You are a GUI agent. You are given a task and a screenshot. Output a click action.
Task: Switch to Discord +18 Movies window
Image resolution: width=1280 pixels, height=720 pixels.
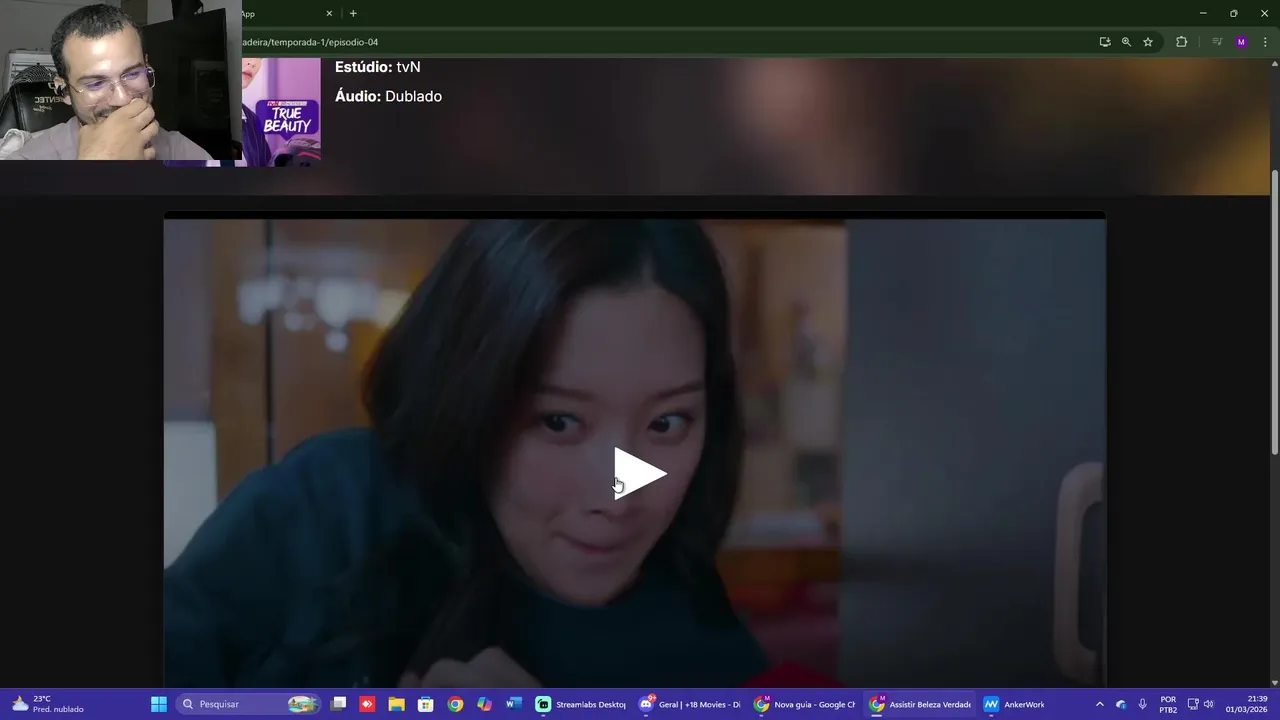click(x=691, y=704)
